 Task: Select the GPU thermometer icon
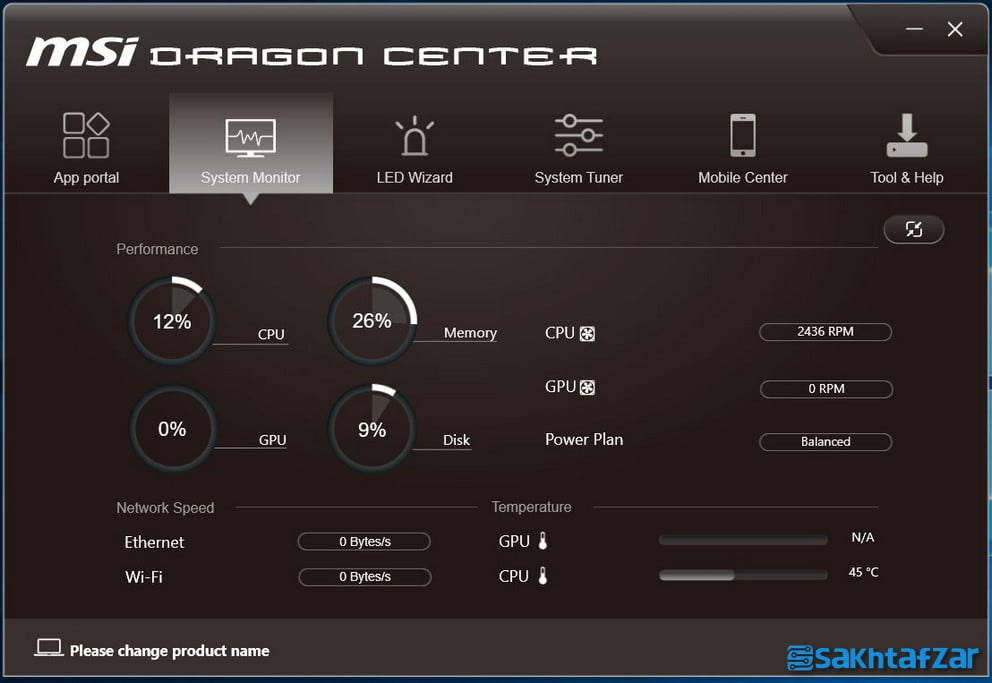[544, 541]
